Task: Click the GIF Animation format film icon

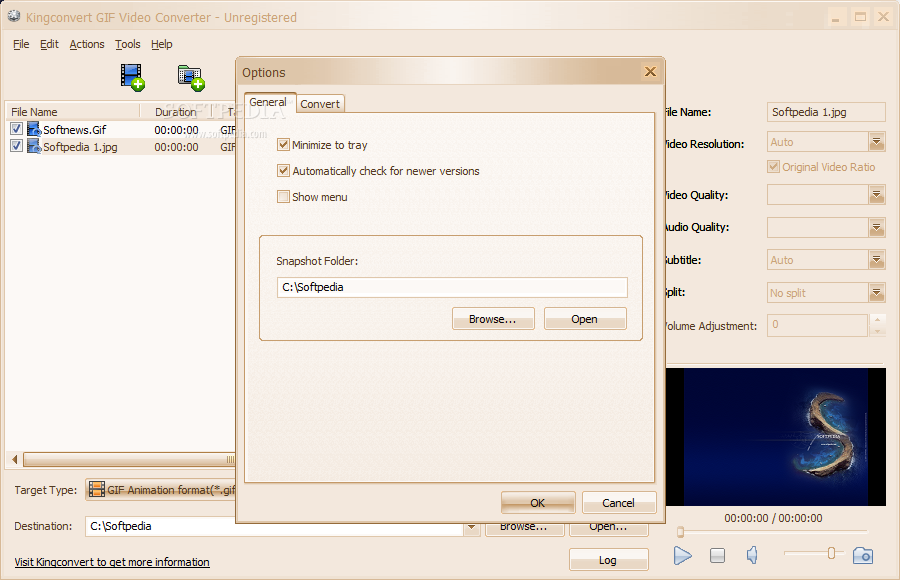Action: [97, 489]
